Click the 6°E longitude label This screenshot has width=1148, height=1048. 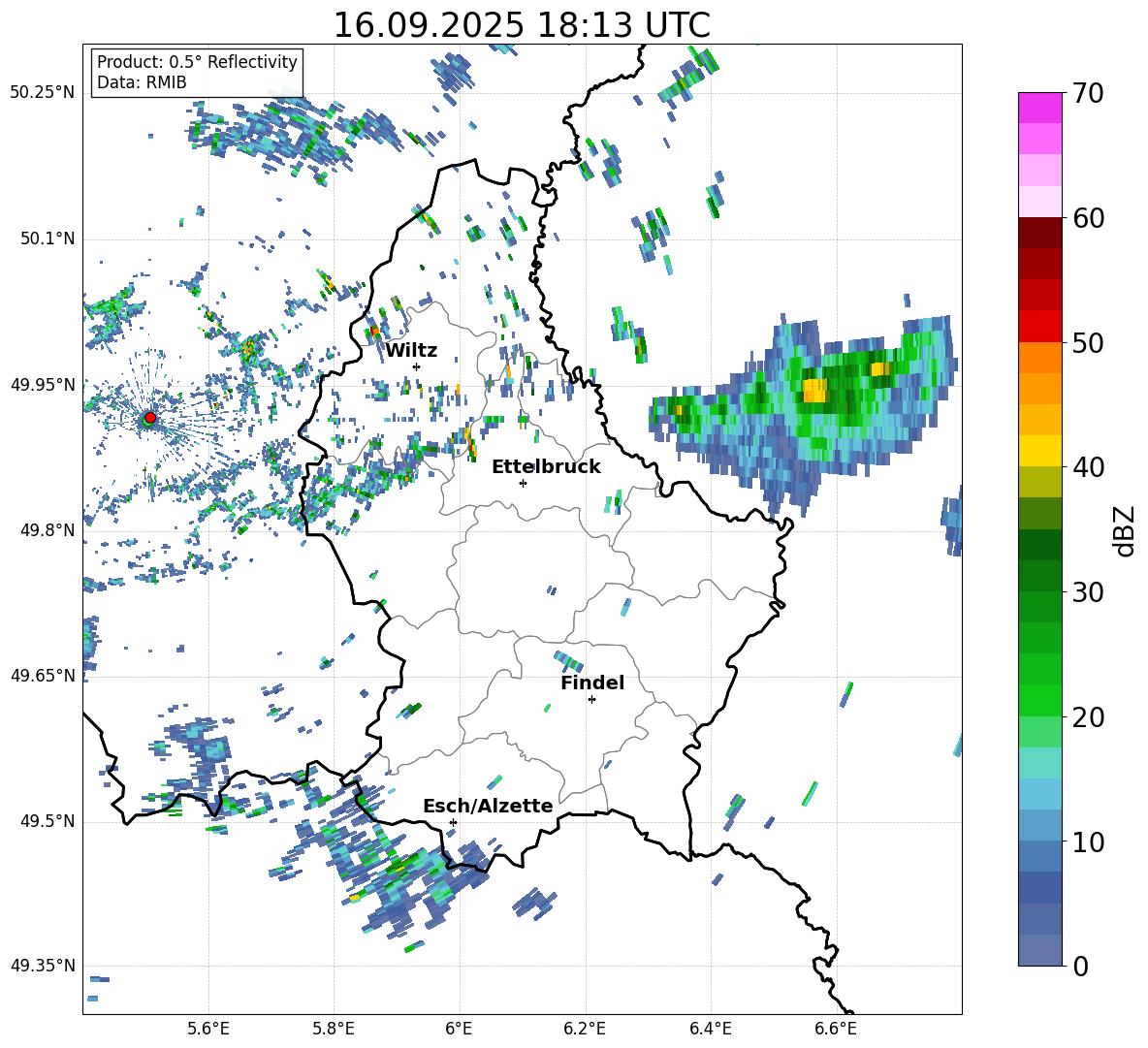[x=459, y=1029]
